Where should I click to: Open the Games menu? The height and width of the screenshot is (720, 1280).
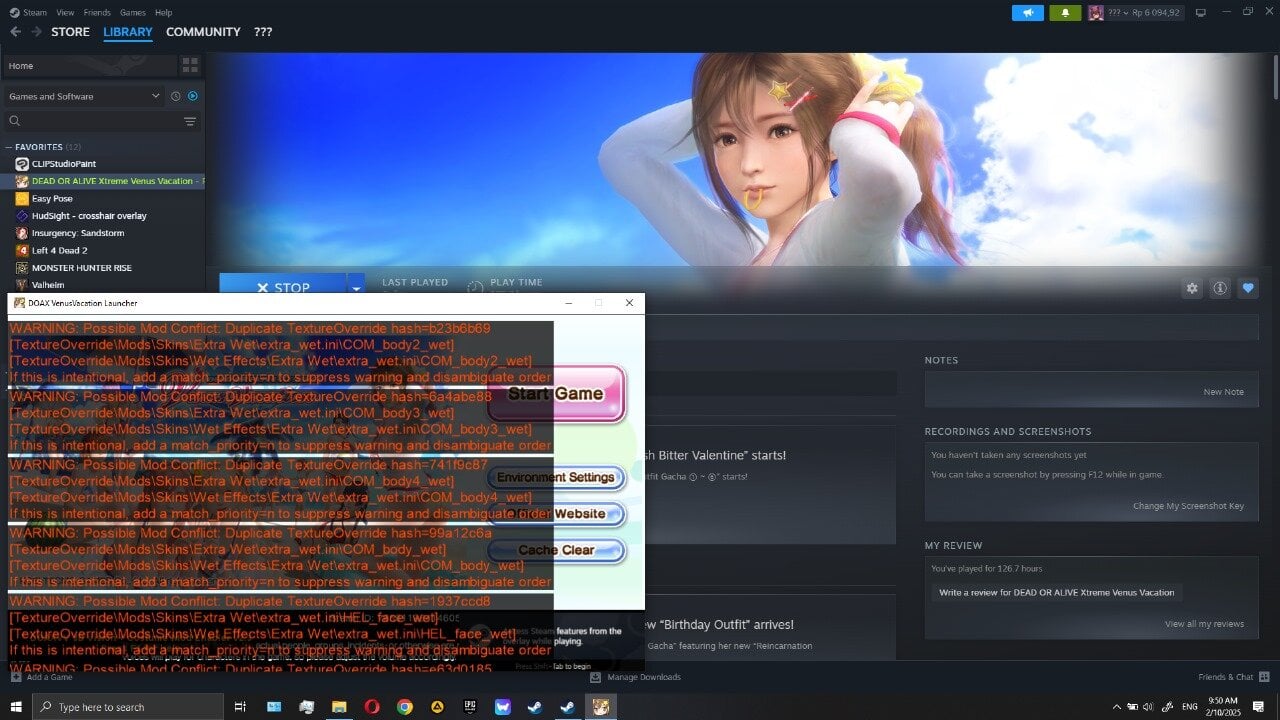[x=132, y=13]
